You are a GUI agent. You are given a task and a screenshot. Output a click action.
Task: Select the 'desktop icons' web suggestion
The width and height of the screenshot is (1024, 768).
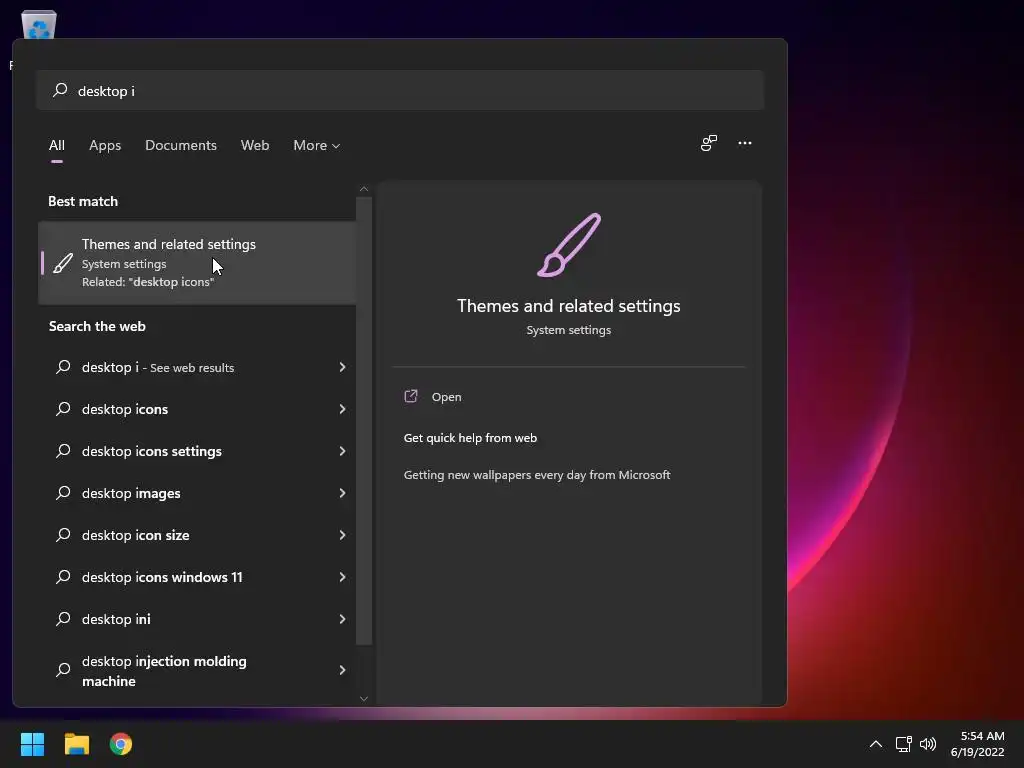click(197, 409)
